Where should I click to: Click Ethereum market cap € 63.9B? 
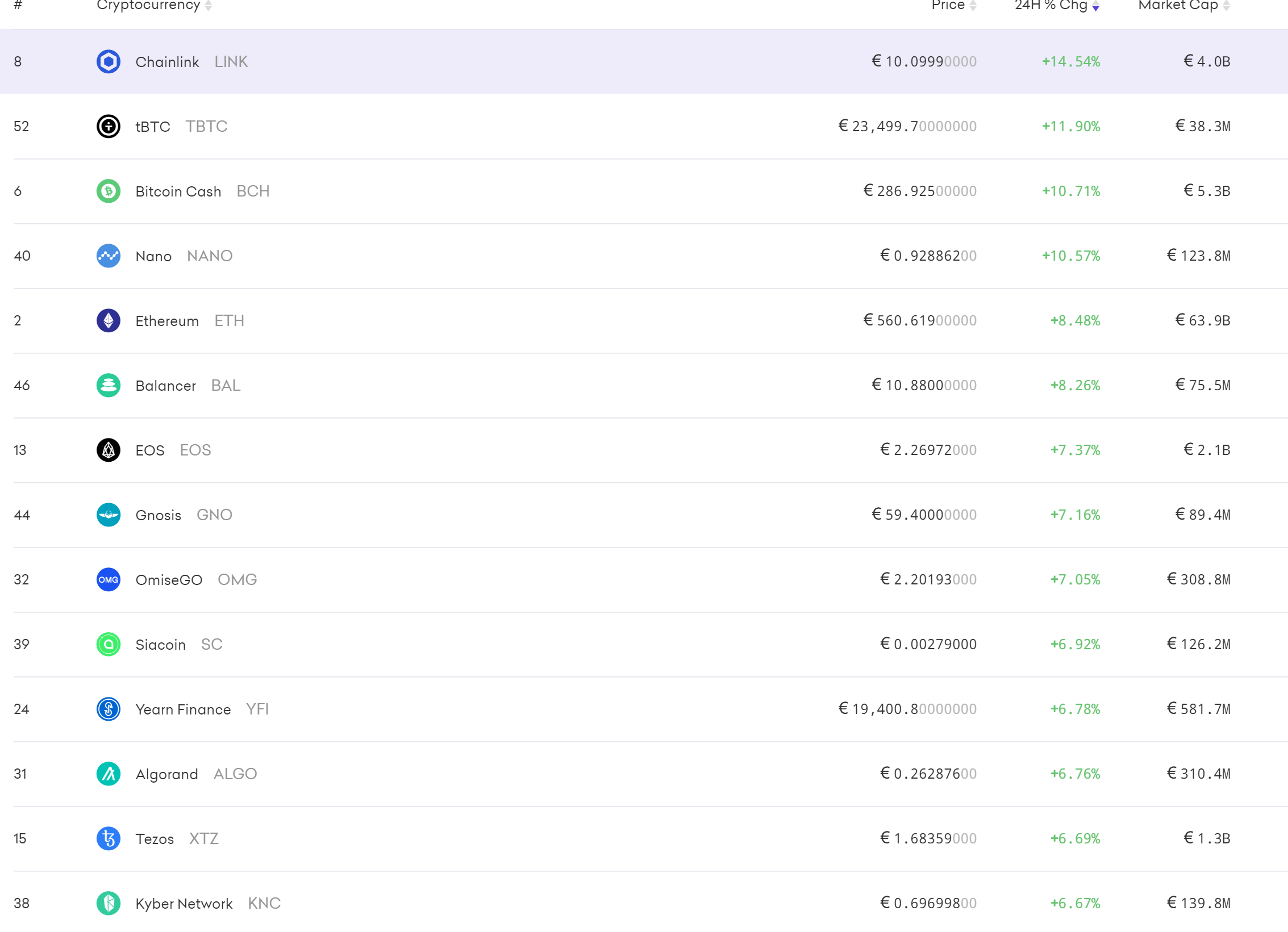[1203, 320]
